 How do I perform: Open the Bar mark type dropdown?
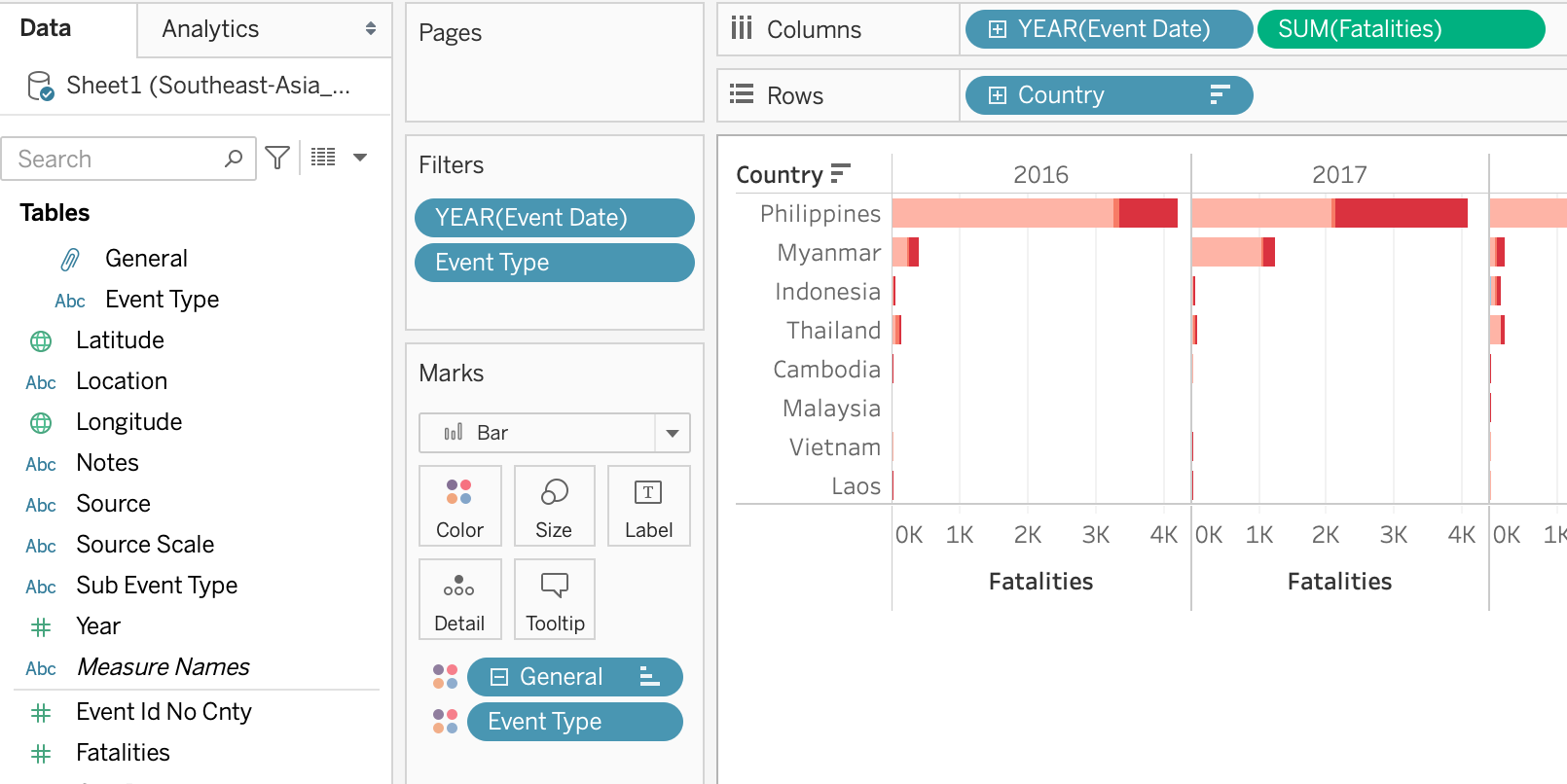coord(672,433)
